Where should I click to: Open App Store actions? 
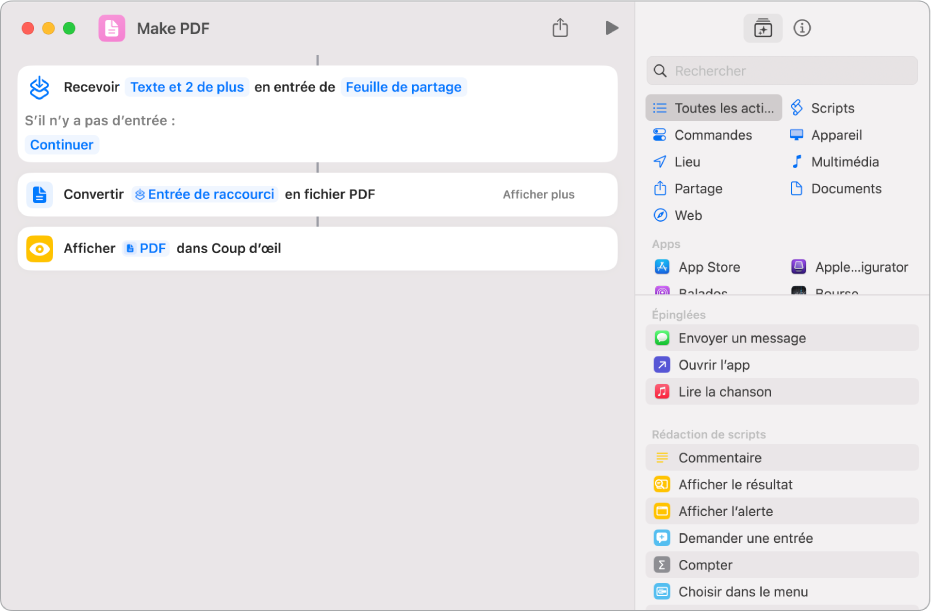[x=697, y=267]
